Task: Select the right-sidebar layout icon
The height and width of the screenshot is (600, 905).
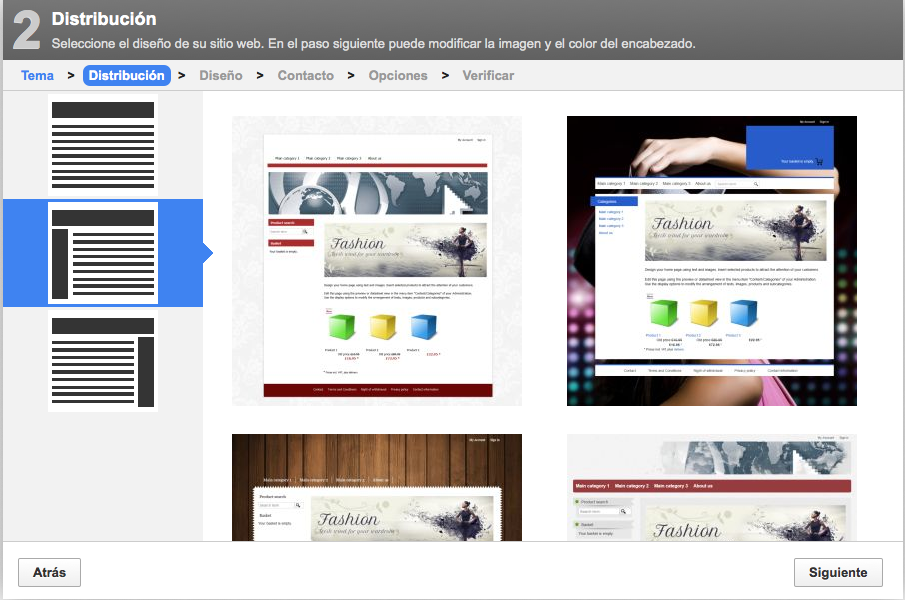Action: (103, 361)
